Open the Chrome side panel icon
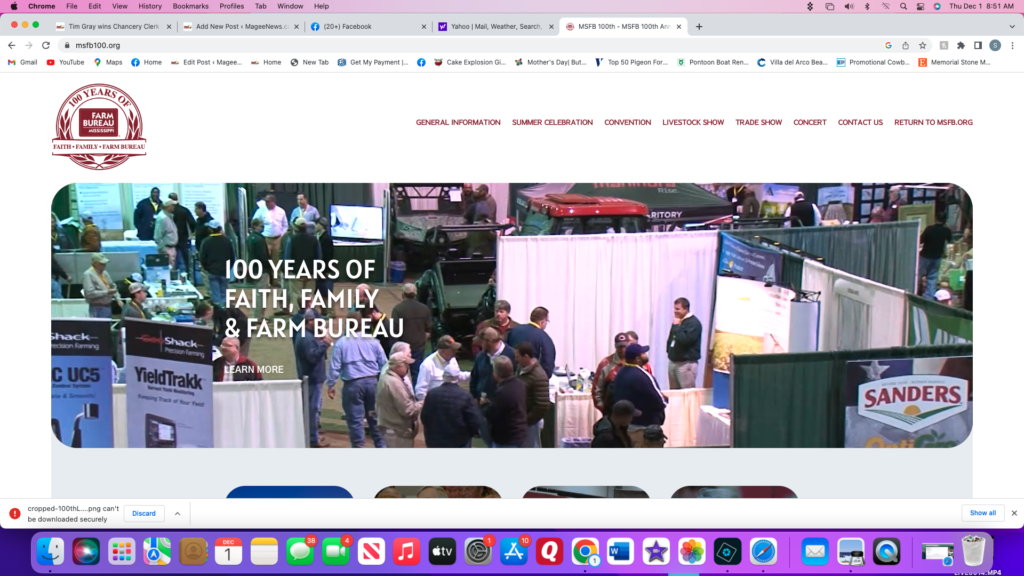The image size is (1024, 576). click(978, 45)
